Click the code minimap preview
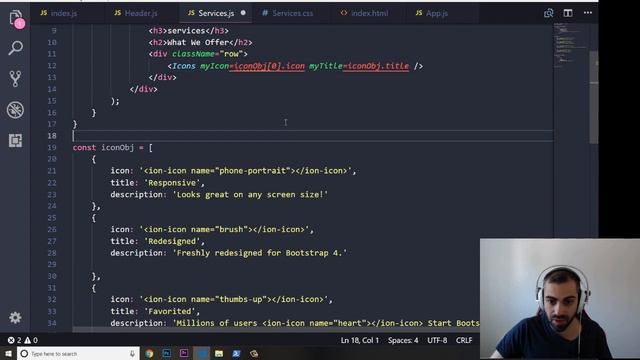This screenshot has width=640, height=360. (x=571, y=45)
